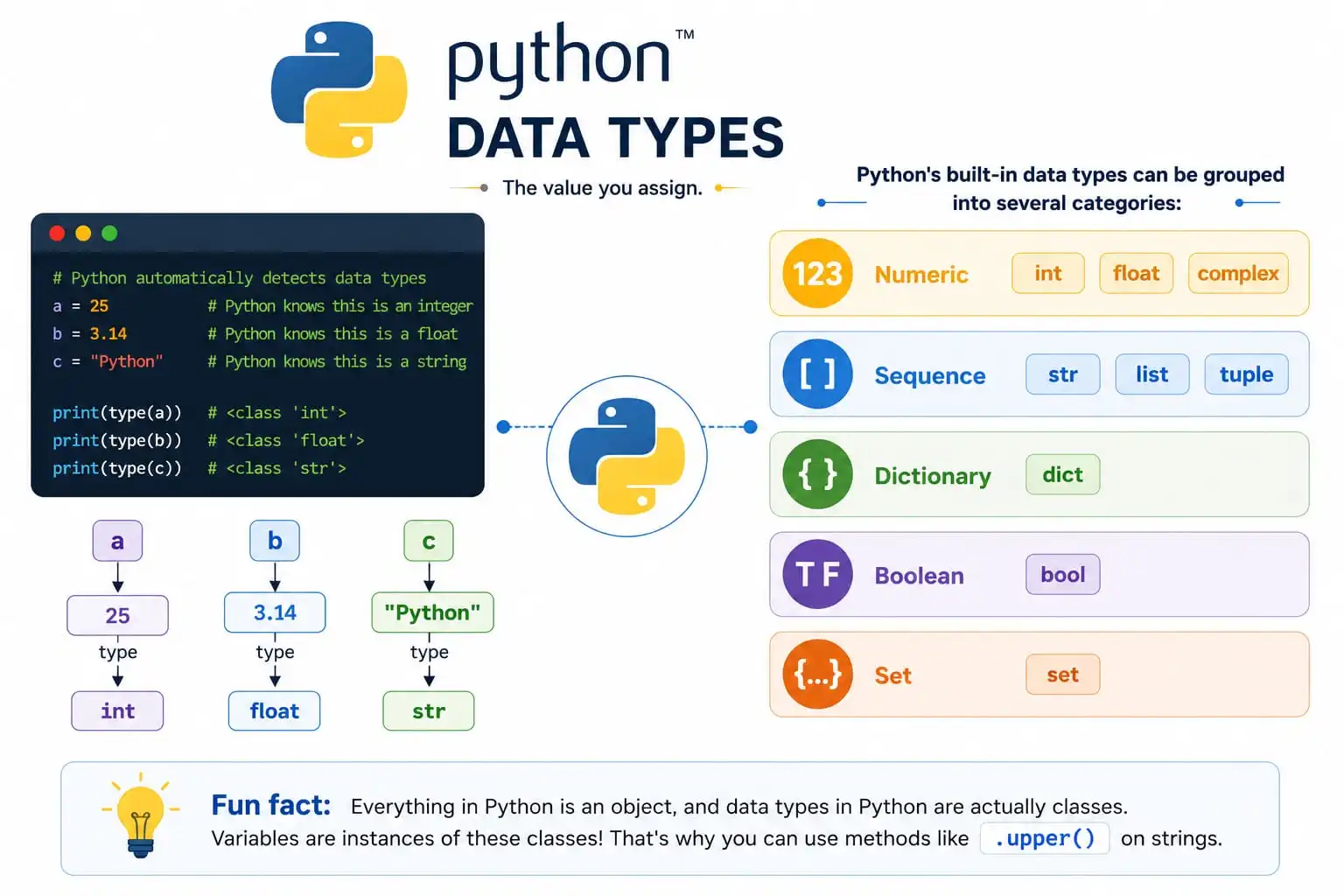Click the bool tag in Boolean row
Screen dimensions: 1344x896
click(1063, 574)
